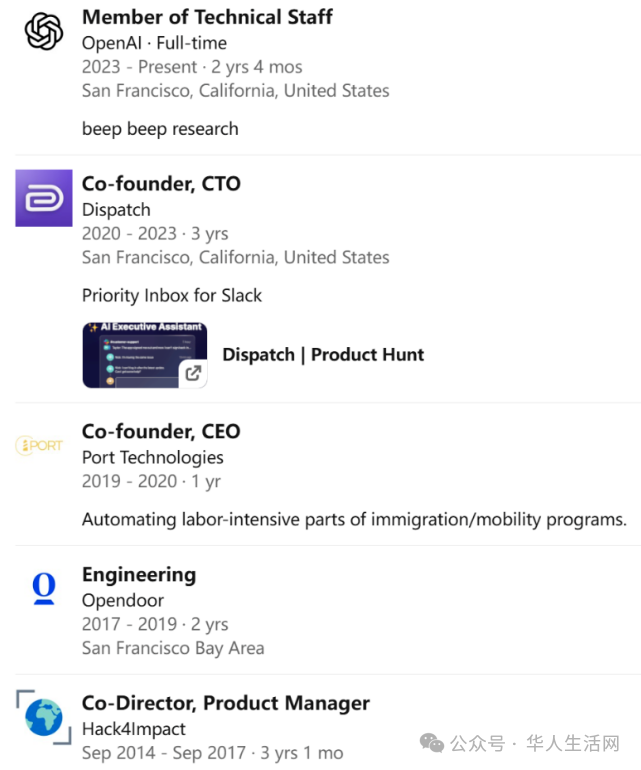The image size is (641, 770).
Task: Select the Engineering job title
Action: pyautogui.click(x=139, y=575)
